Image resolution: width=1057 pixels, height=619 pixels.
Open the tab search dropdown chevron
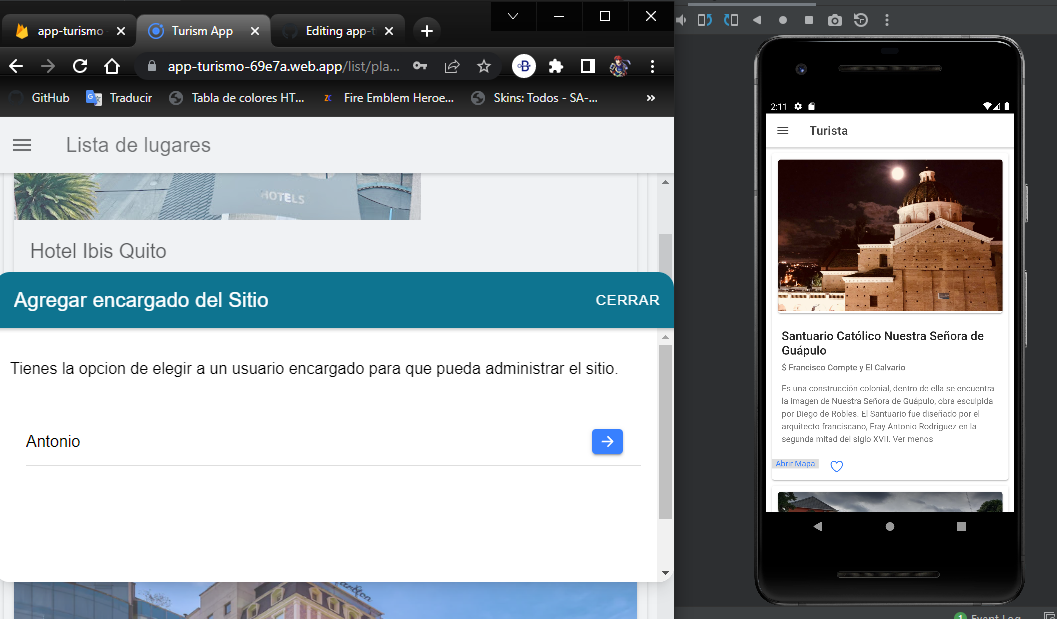(513, 16)
